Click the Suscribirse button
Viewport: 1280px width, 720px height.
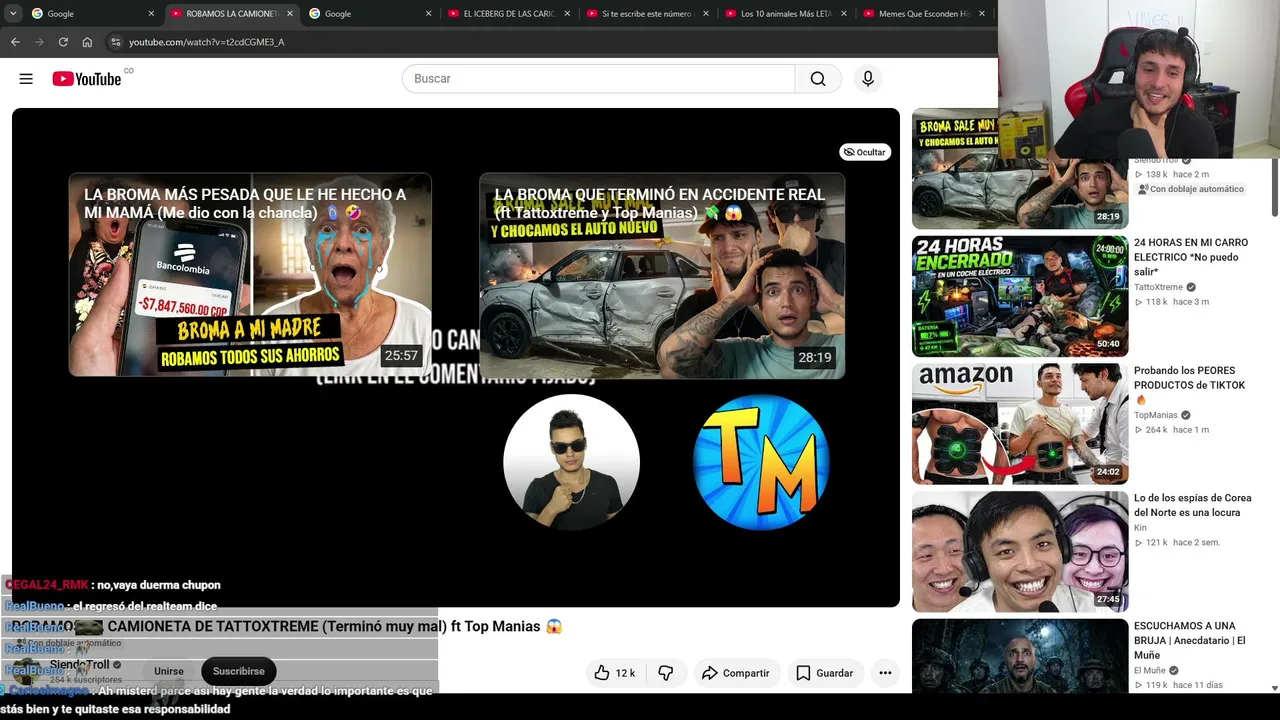tap(238, 671)
